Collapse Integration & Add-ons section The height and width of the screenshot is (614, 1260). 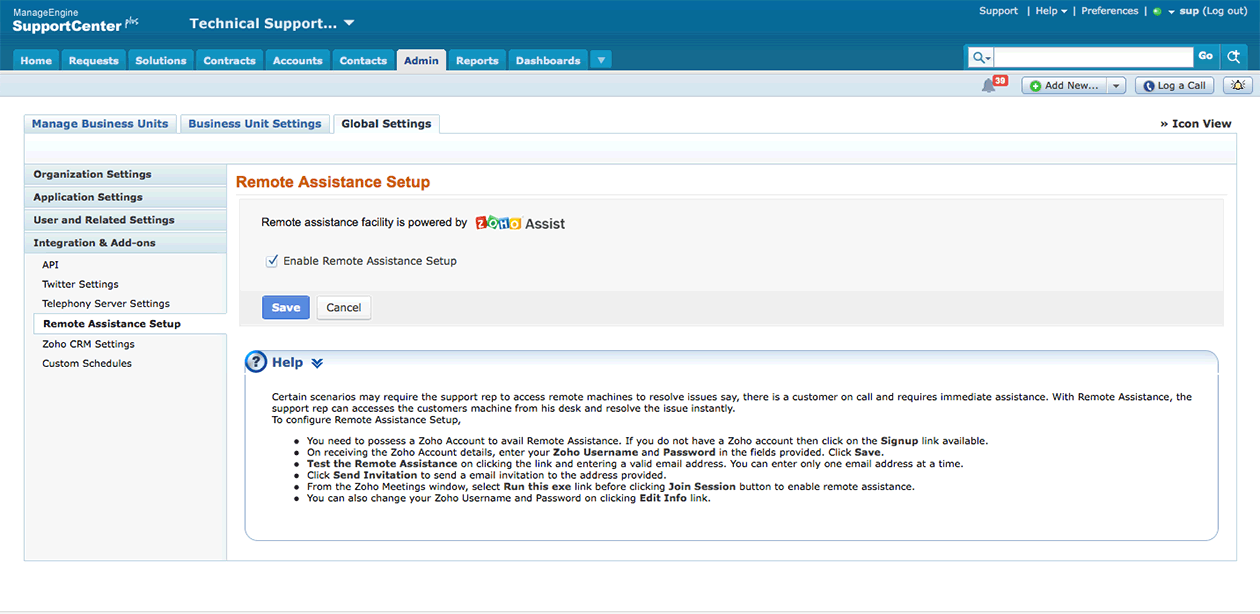pyautogui.click(x=125, y=243)
